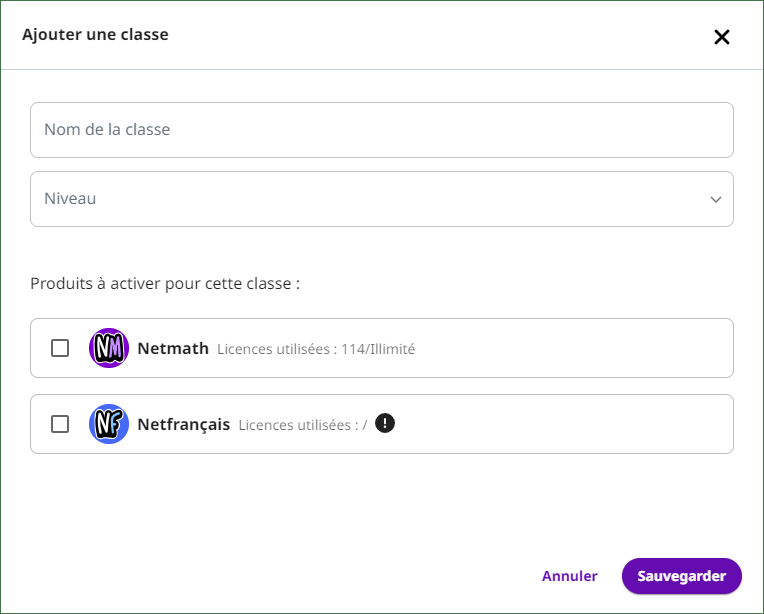Viewport: 764px width, 614px height.
Task: Tick the Netfrançais checkbox
Action: (60, 424)
